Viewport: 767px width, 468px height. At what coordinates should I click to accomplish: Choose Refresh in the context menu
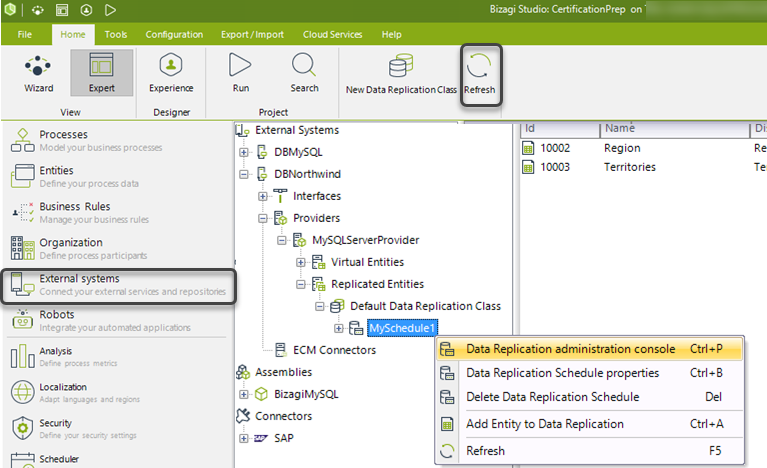tap(589, 451)
